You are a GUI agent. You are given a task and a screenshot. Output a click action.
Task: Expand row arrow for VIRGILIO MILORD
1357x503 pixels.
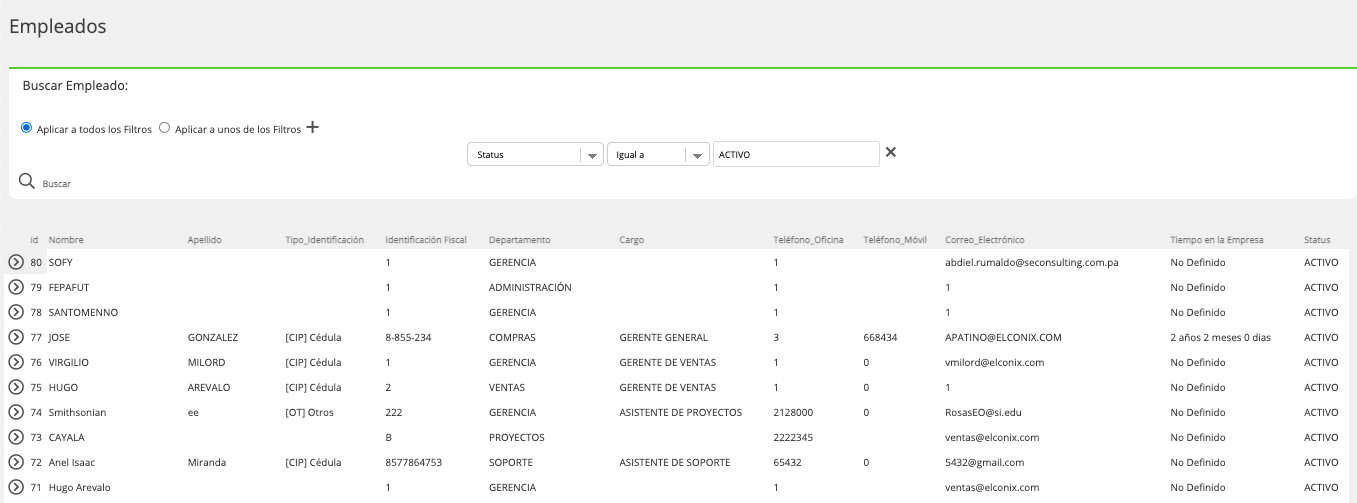click(16, 362)
